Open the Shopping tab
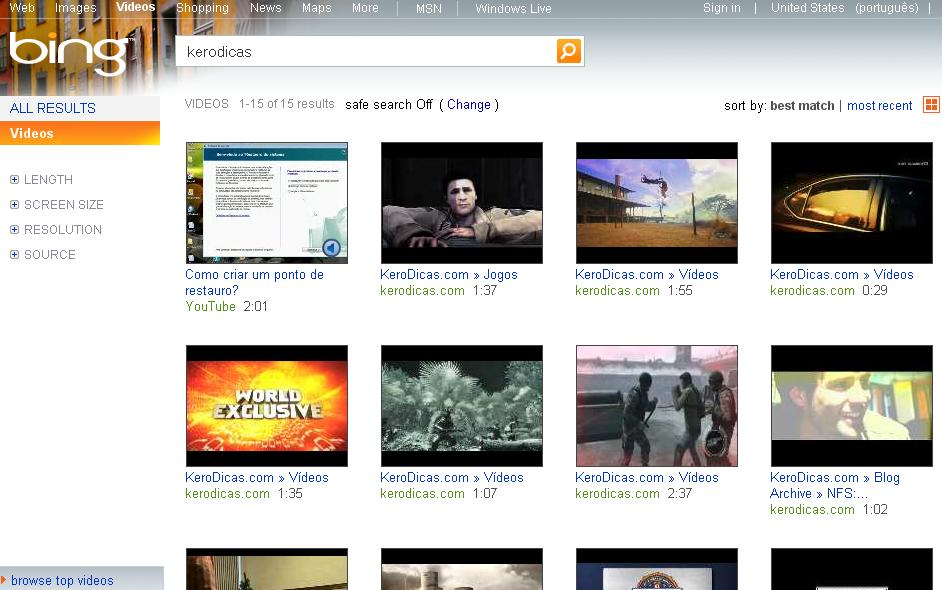942x590 pixels. [202, 8]
